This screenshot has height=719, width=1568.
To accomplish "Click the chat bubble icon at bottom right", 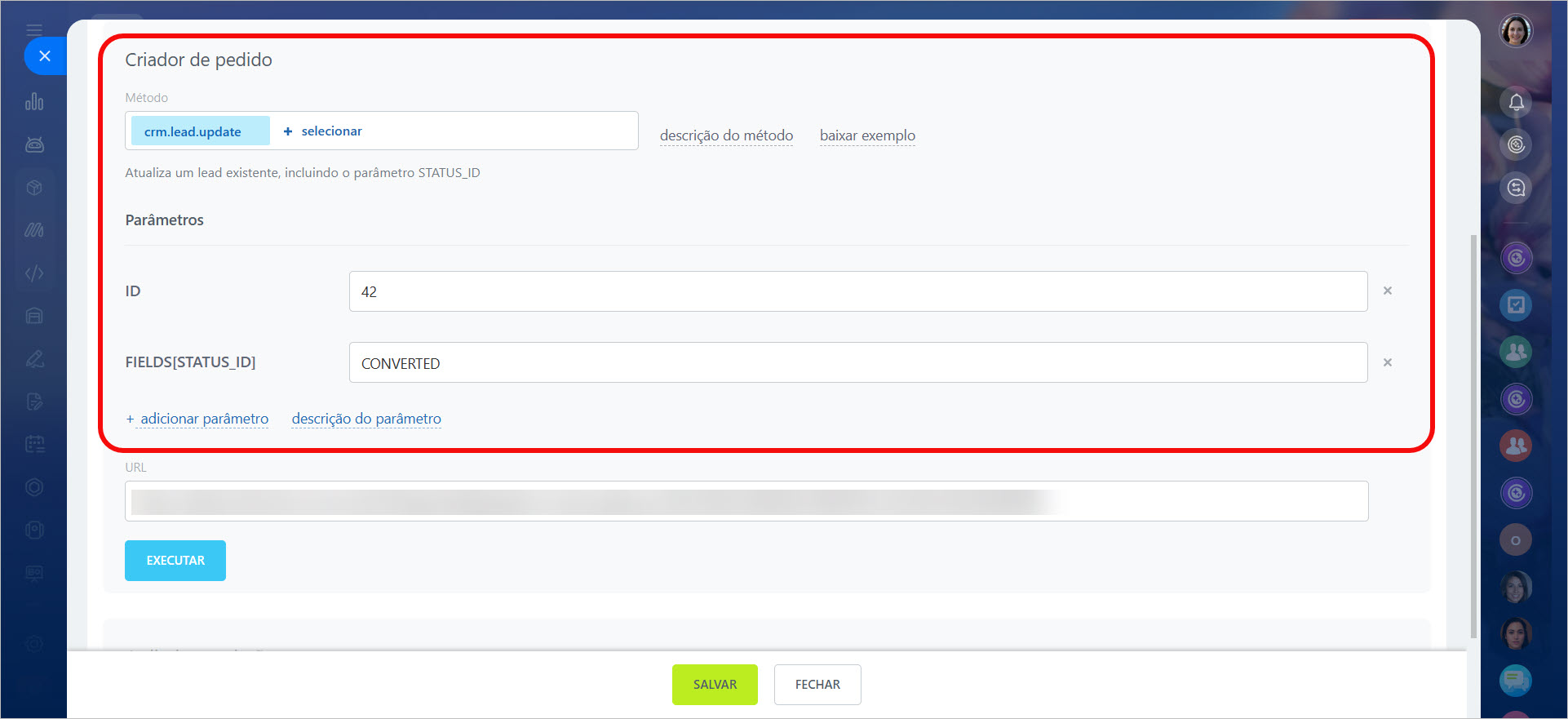I will [1516, 680].
